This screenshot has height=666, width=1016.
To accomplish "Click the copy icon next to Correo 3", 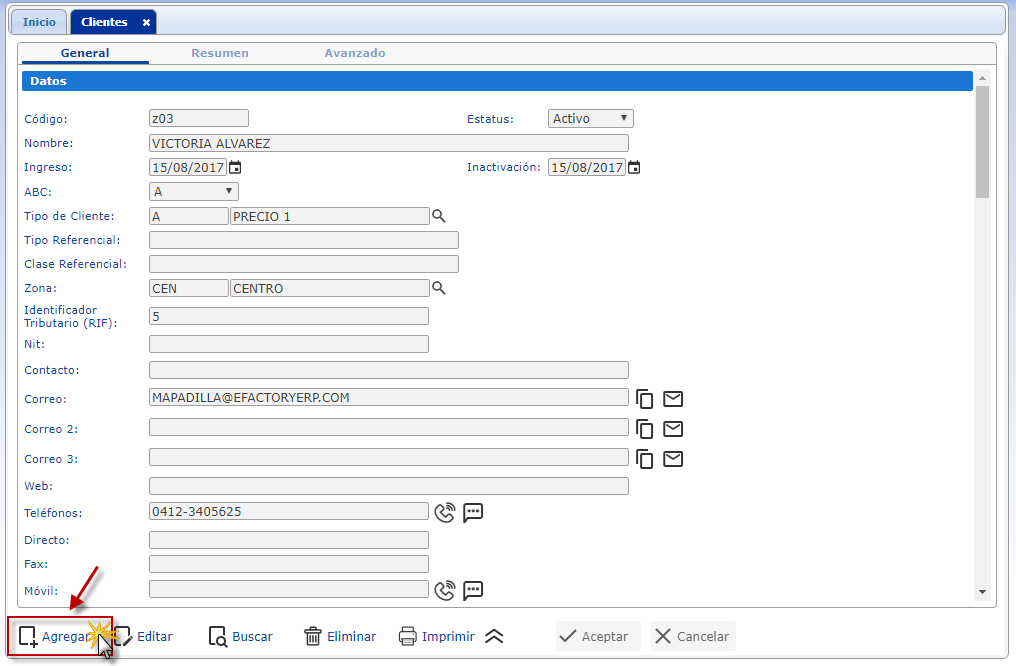I will (646, 459).
